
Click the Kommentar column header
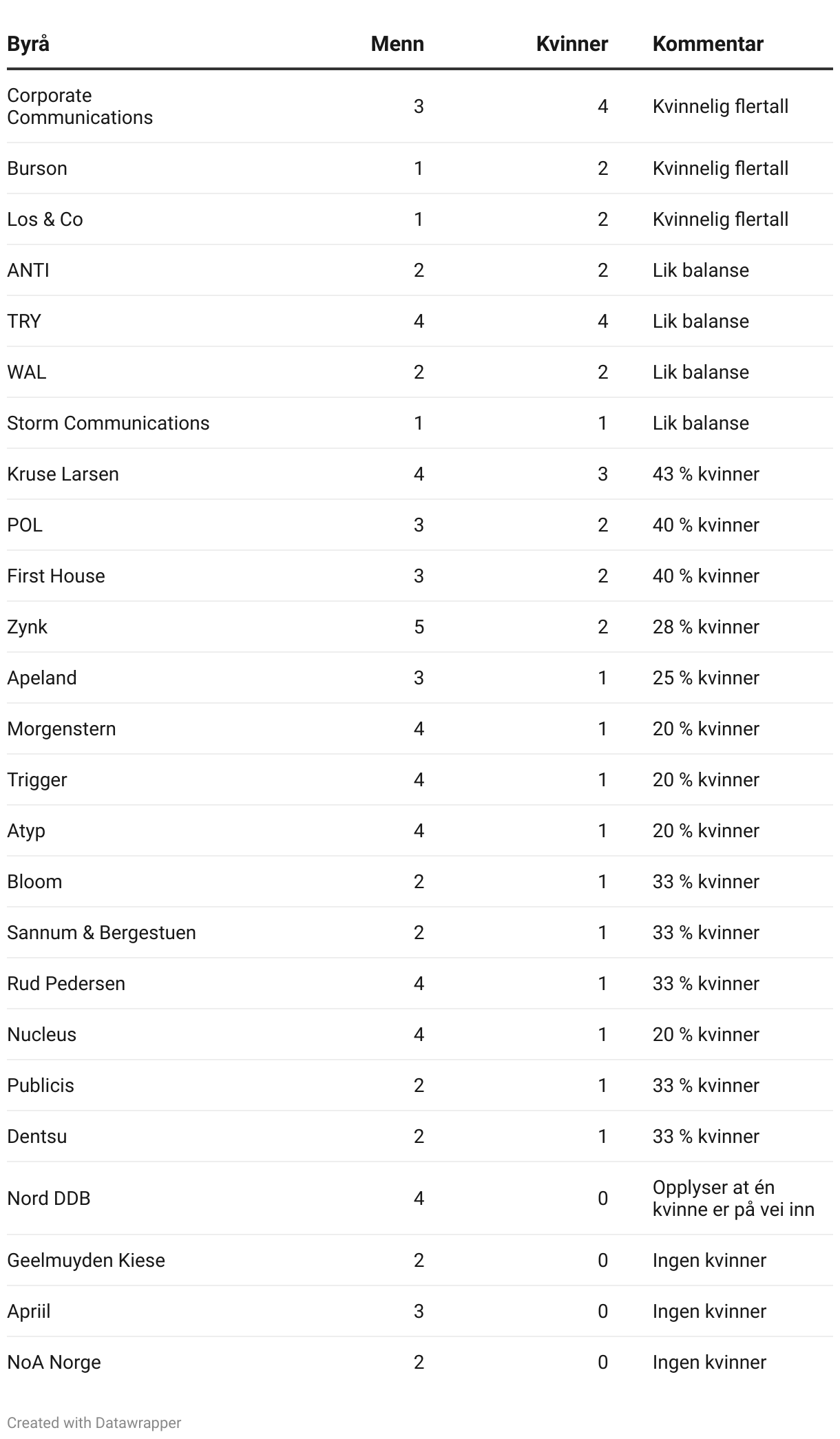coord(708,44)
